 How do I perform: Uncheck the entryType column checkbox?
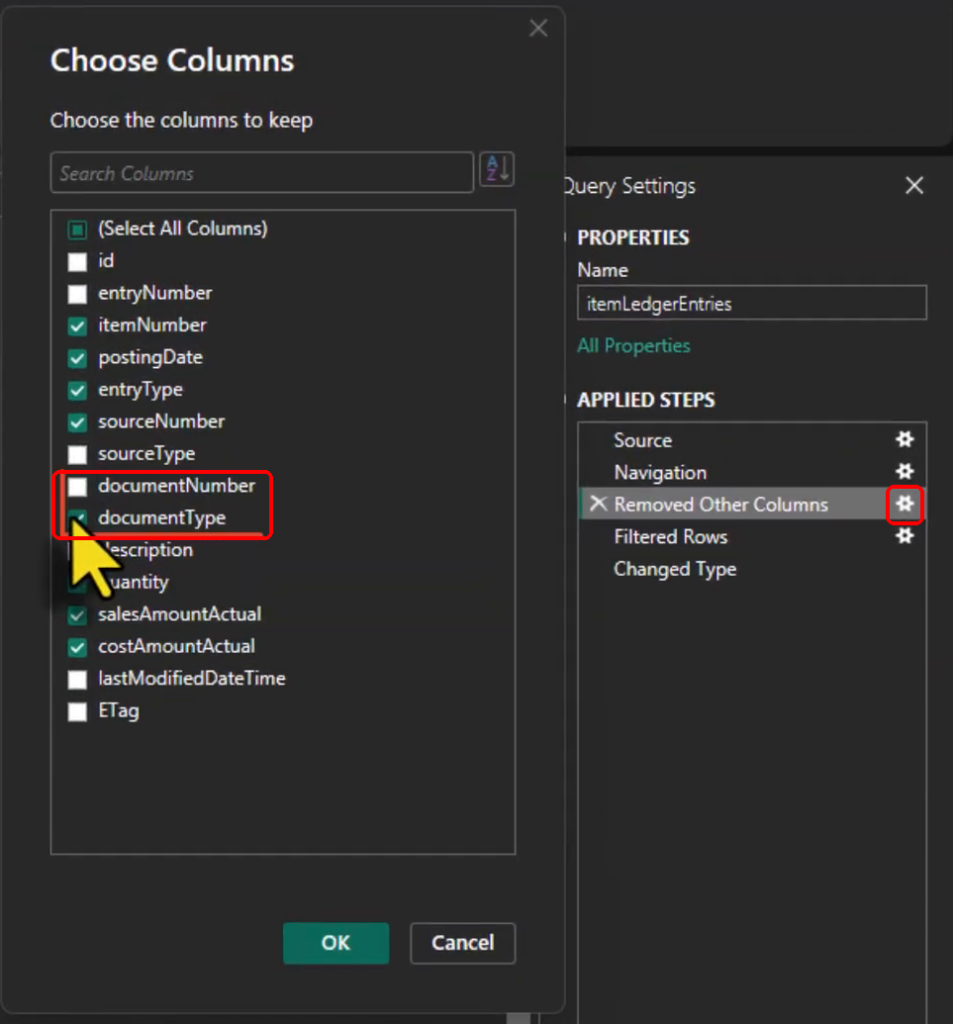[77, 390]
